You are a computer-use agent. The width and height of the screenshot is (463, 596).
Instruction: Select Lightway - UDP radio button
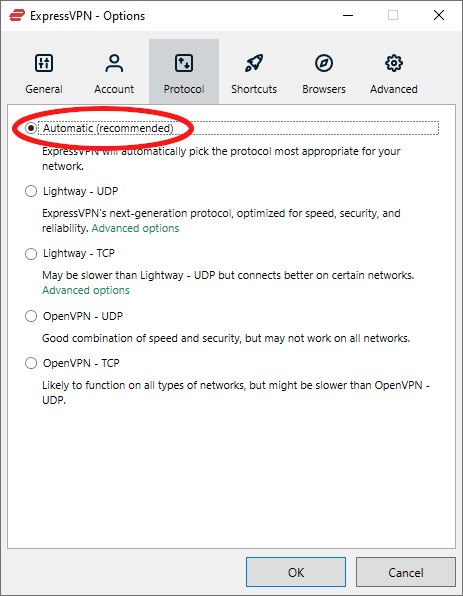point(31,191)
